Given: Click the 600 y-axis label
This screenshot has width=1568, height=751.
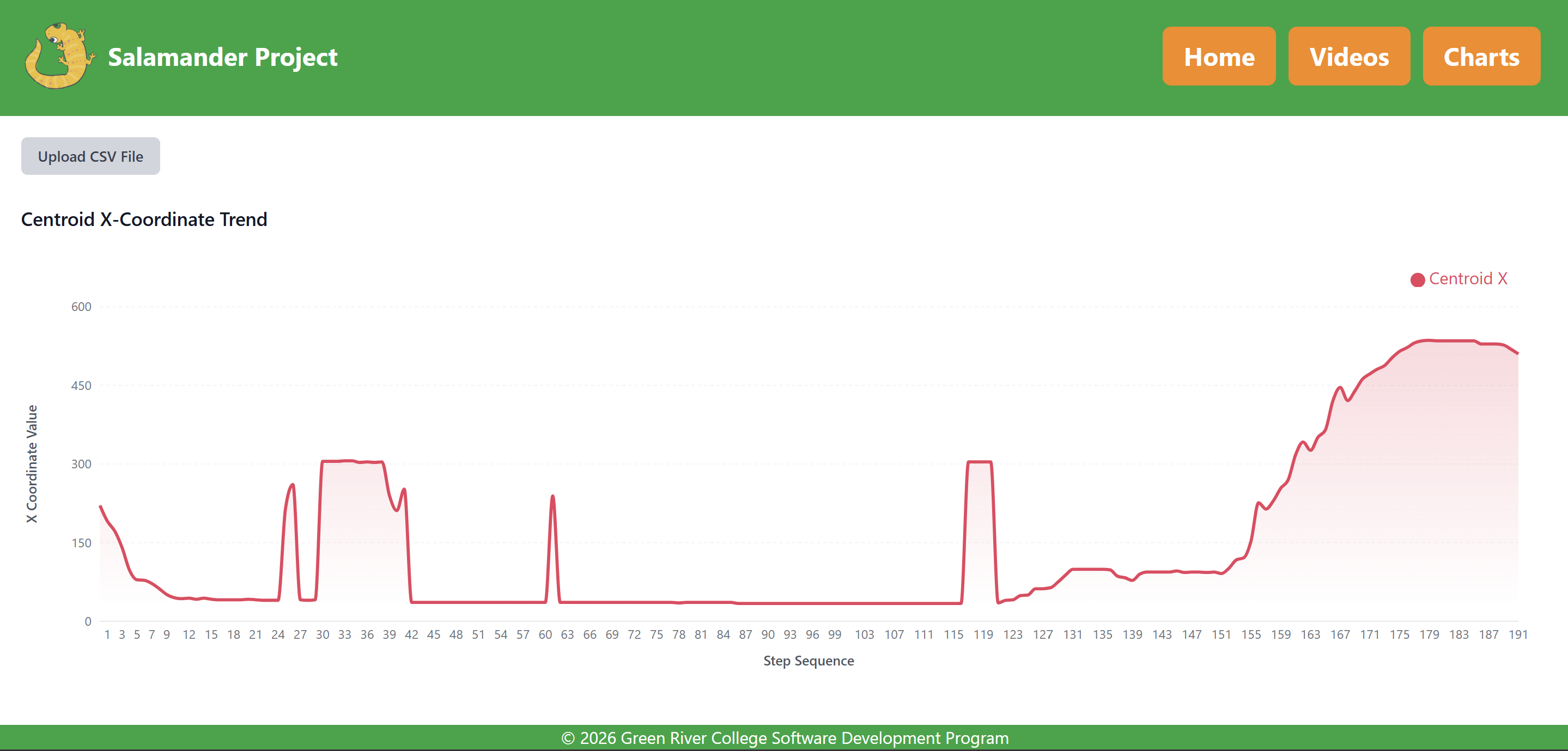Looking at the screenshot, I should [81, 307].
